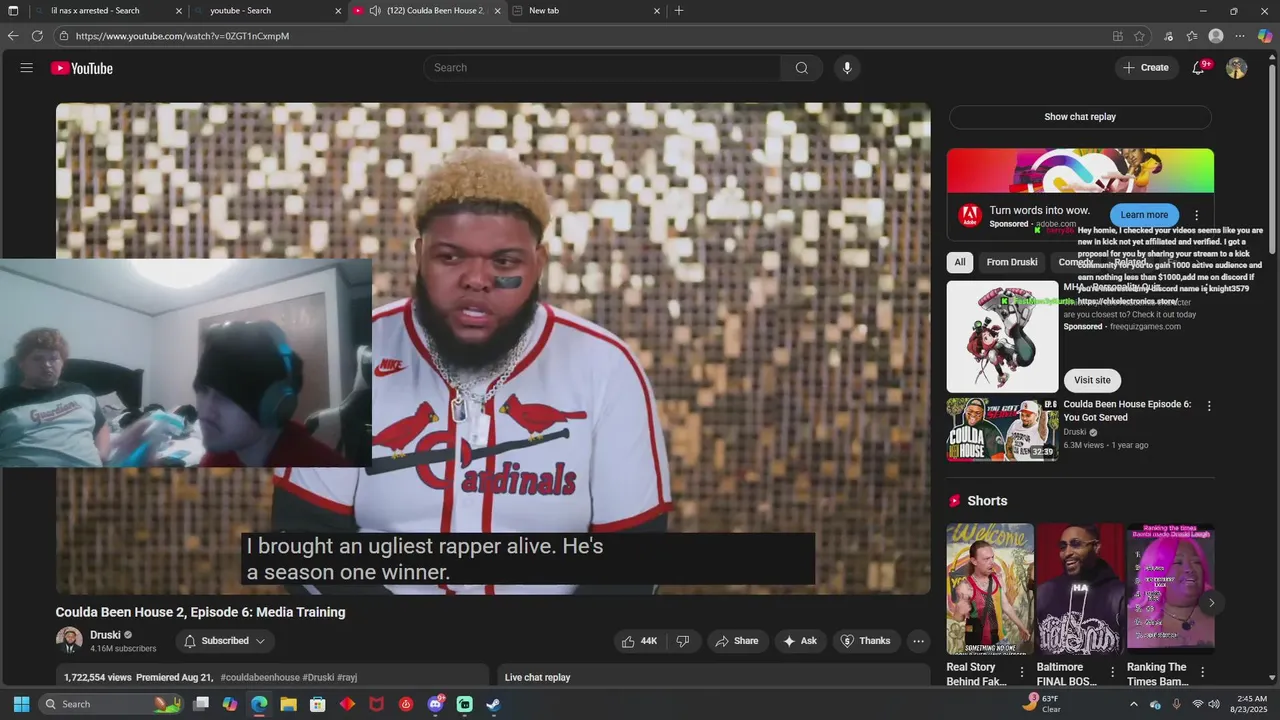Select the 'Comedy' filter chip
Screen dimensions: 1280x720
pos(1075,262)
